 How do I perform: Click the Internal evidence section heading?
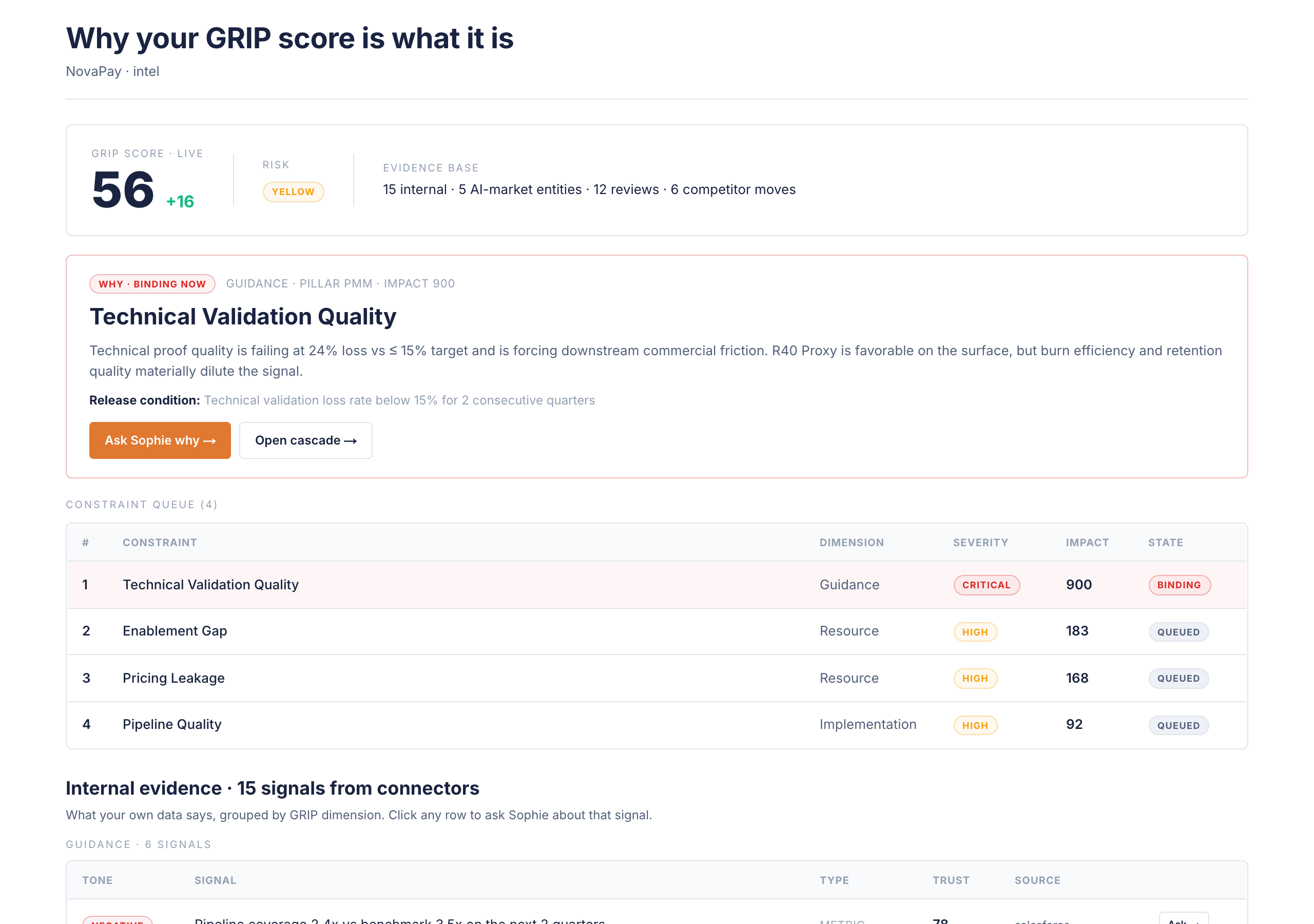click(x=273, y=788)
